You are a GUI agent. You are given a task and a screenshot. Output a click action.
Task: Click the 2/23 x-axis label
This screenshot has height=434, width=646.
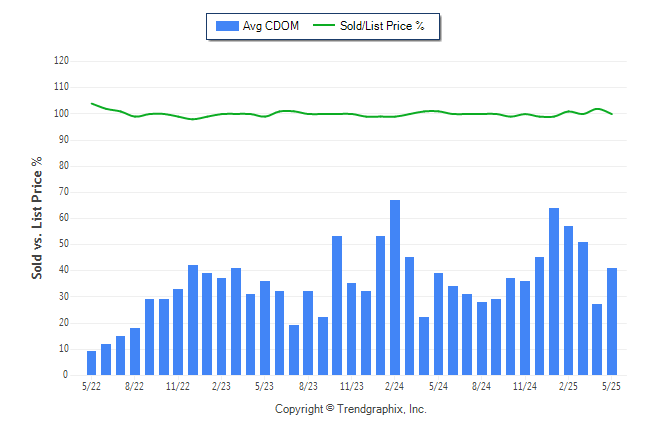pyautogui.click(x=221, y=386)
